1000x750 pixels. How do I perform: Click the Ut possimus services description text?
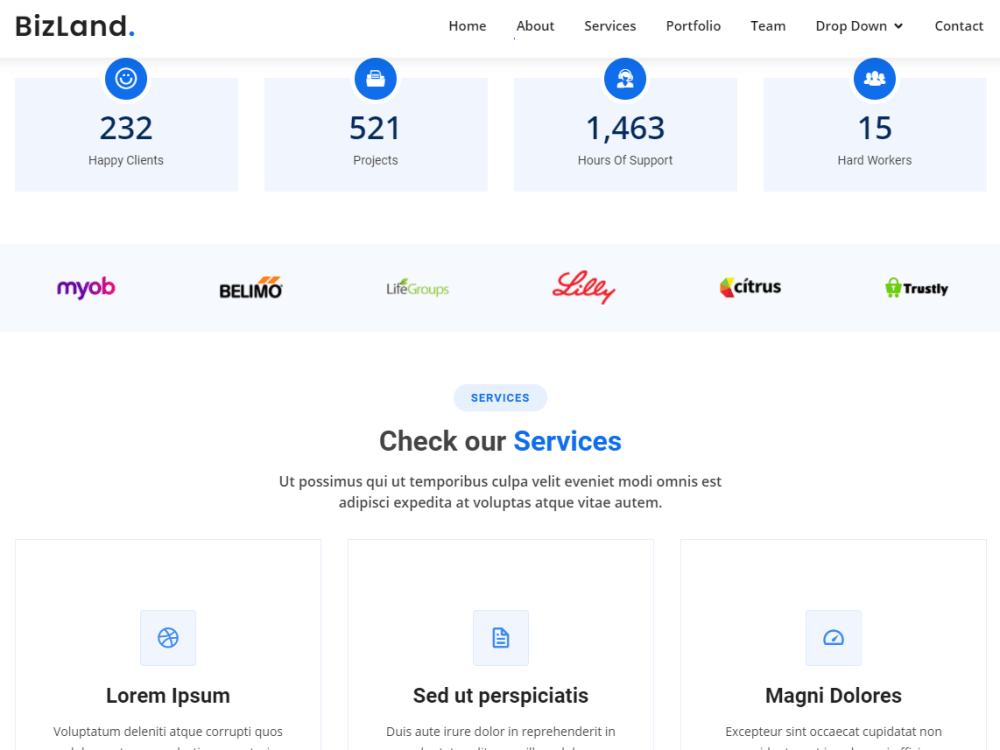coord(500,492)
